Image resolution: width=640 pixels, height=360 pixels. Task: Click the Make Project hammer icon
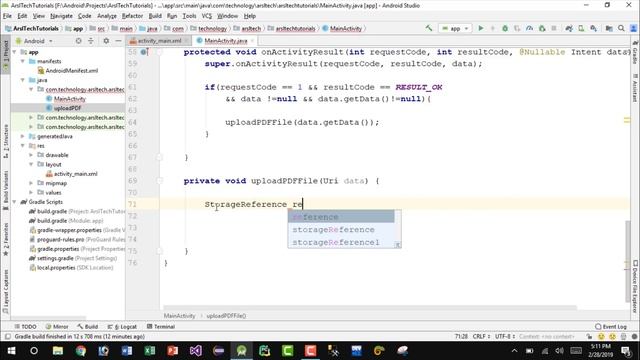(429, 28)
